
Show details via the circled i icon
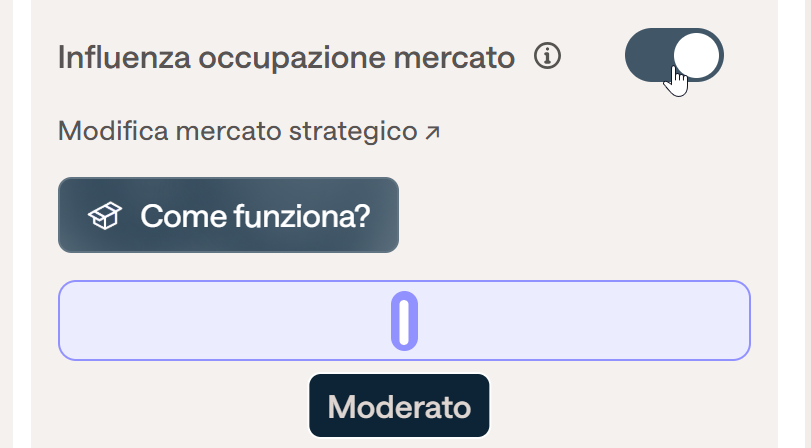point(547,56)
